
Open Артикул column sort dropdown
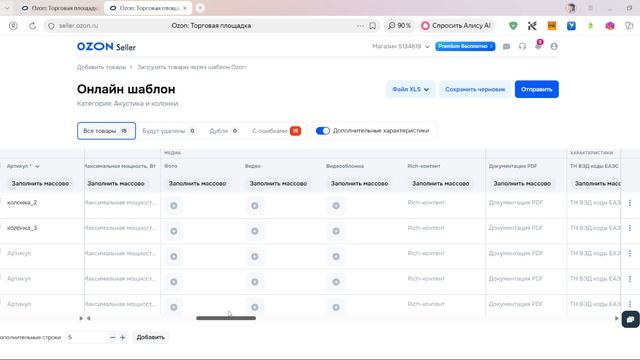pyautogui.click(x=38, y=167)
